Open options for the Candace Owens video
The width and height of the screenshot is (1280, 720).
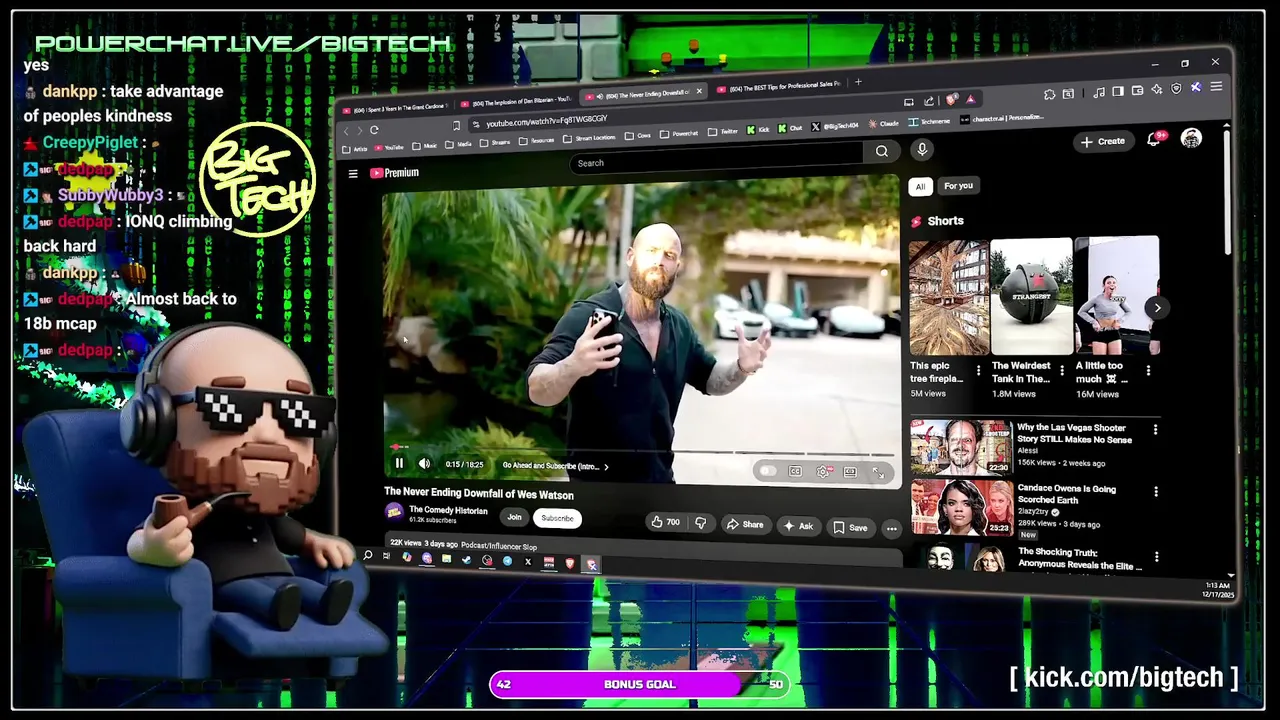click(x=1155, y=491)
